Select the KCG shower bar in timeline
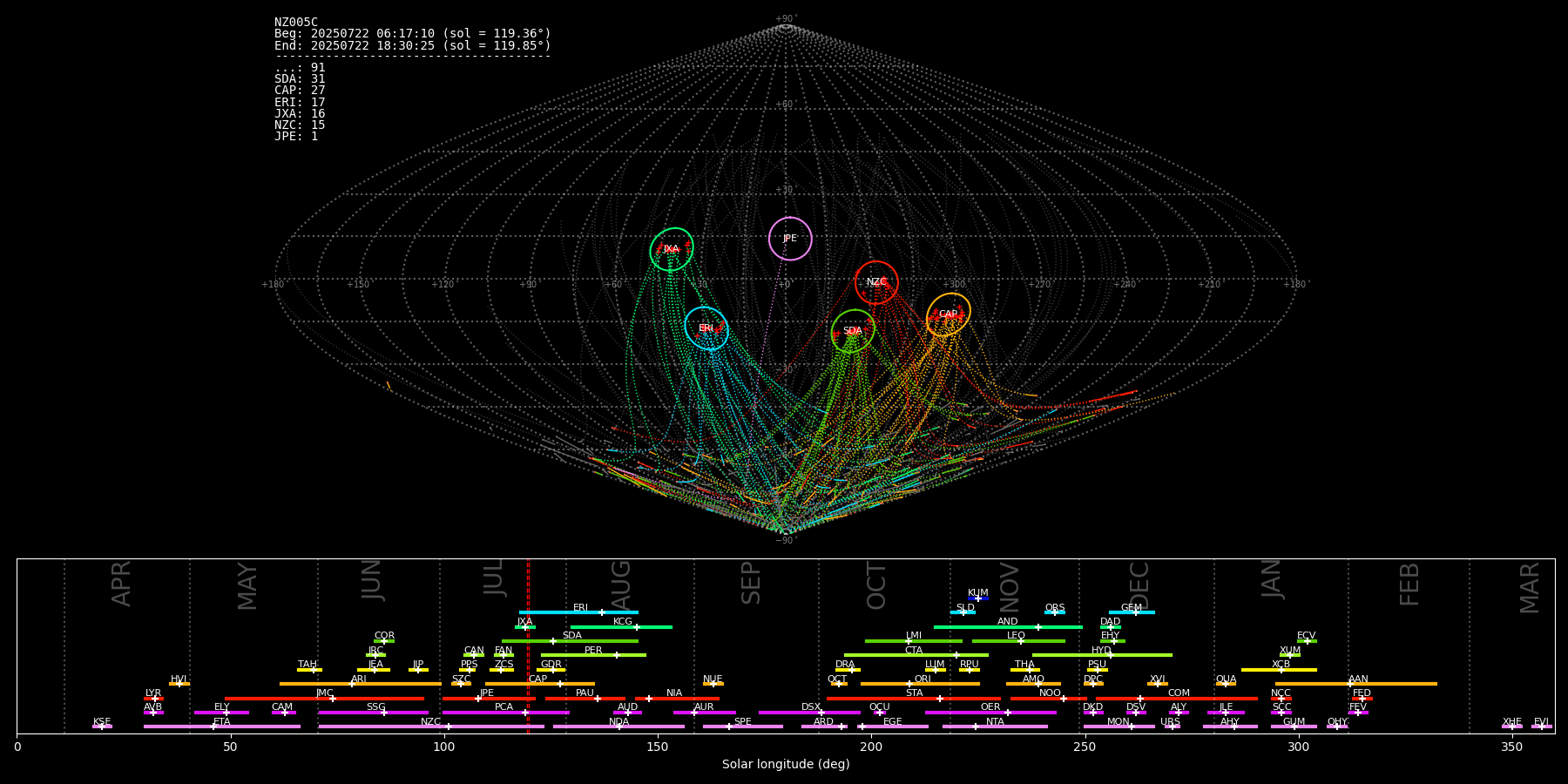Image resolution: width=1568 pixels, height=784 pixels. coord(621,626)
